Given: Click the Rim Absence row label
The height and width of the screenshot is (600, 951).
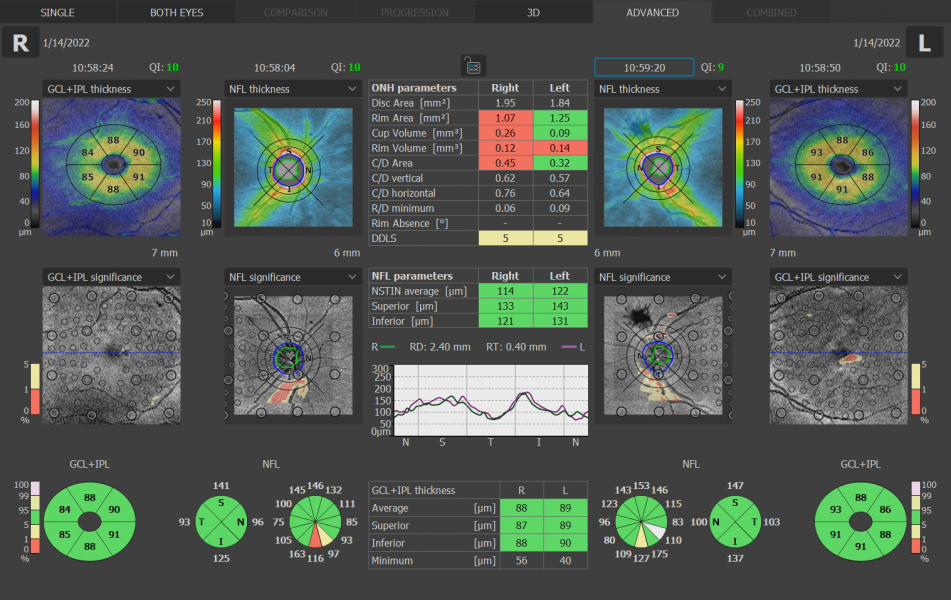Looking at the screenshot, I should pyautogui.click(x=410, y=223).
